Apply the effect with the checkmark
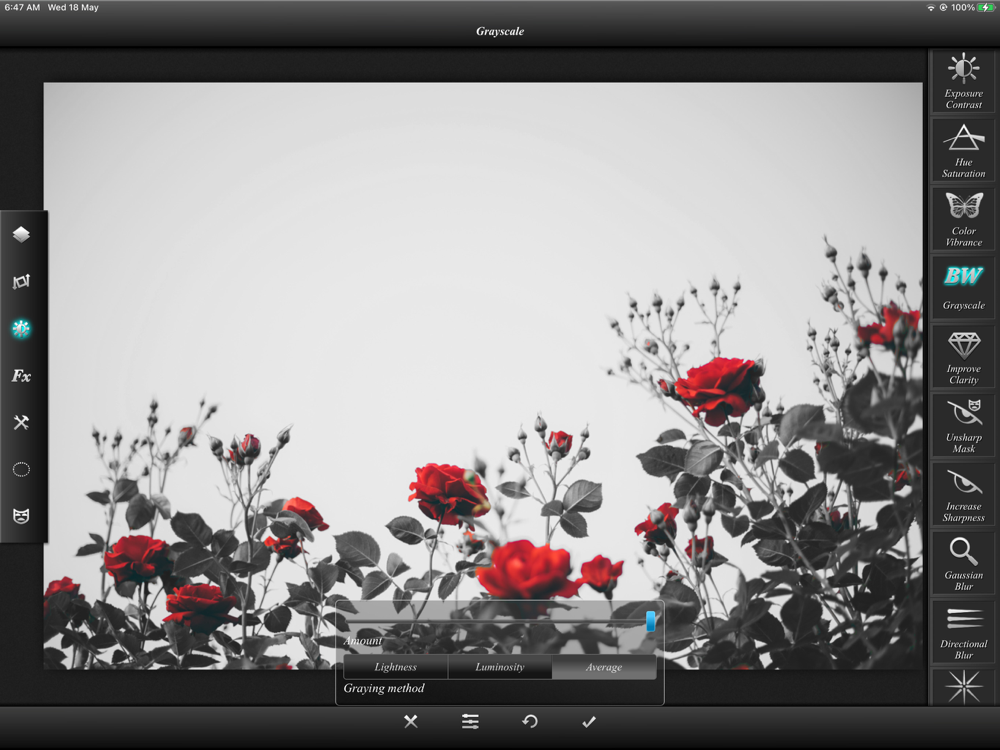Screen dimensions: 1000x750 pos(589,721)
